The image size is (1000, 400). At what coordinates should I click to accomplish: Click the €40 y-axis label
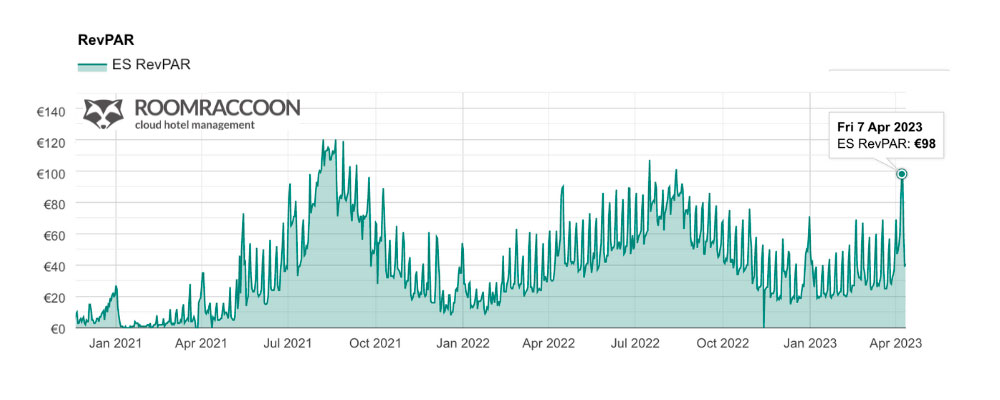point(54,266)
